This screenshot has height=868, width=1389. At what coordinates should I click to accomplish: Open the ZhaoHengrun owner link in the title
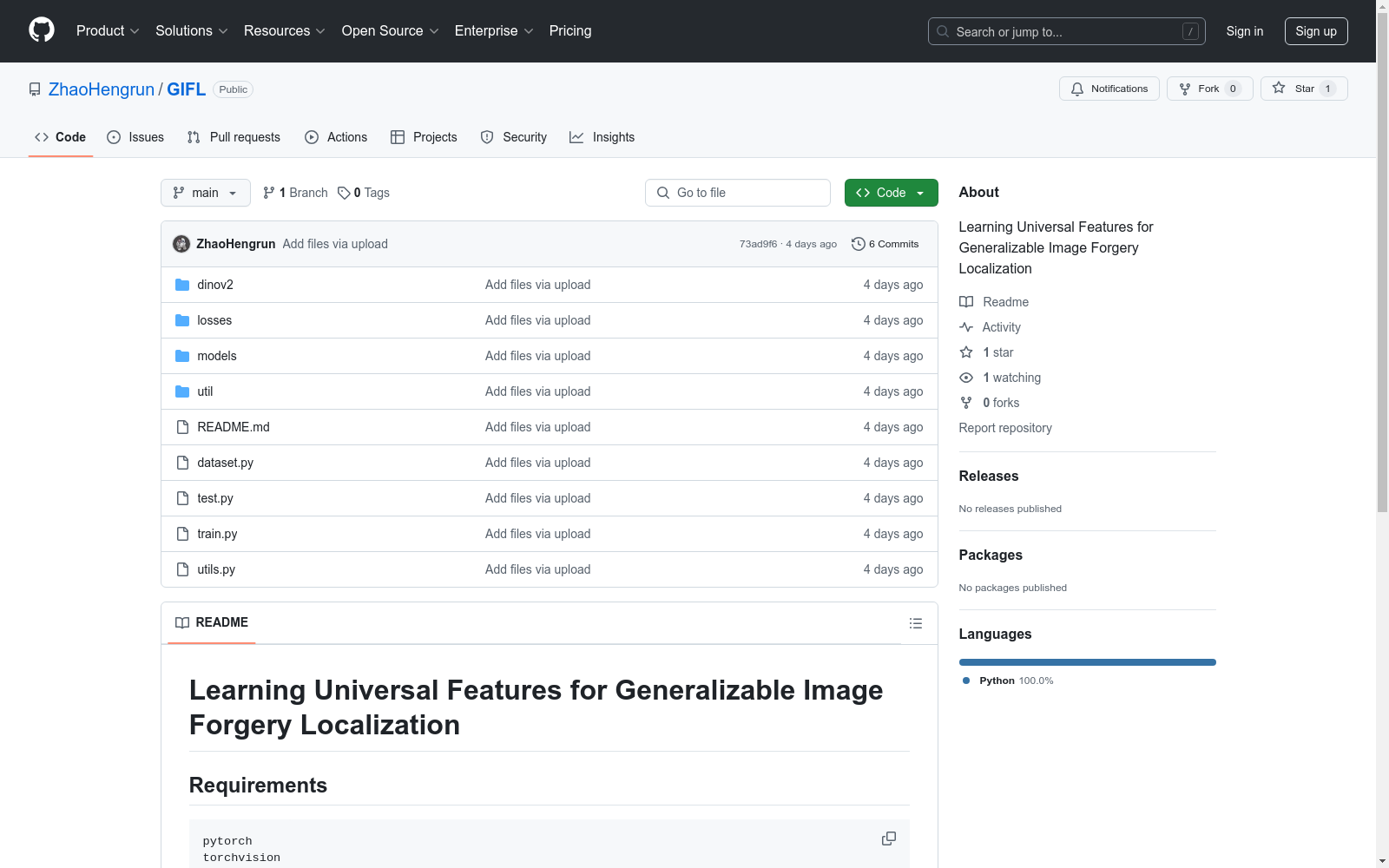tap(102, 89)
